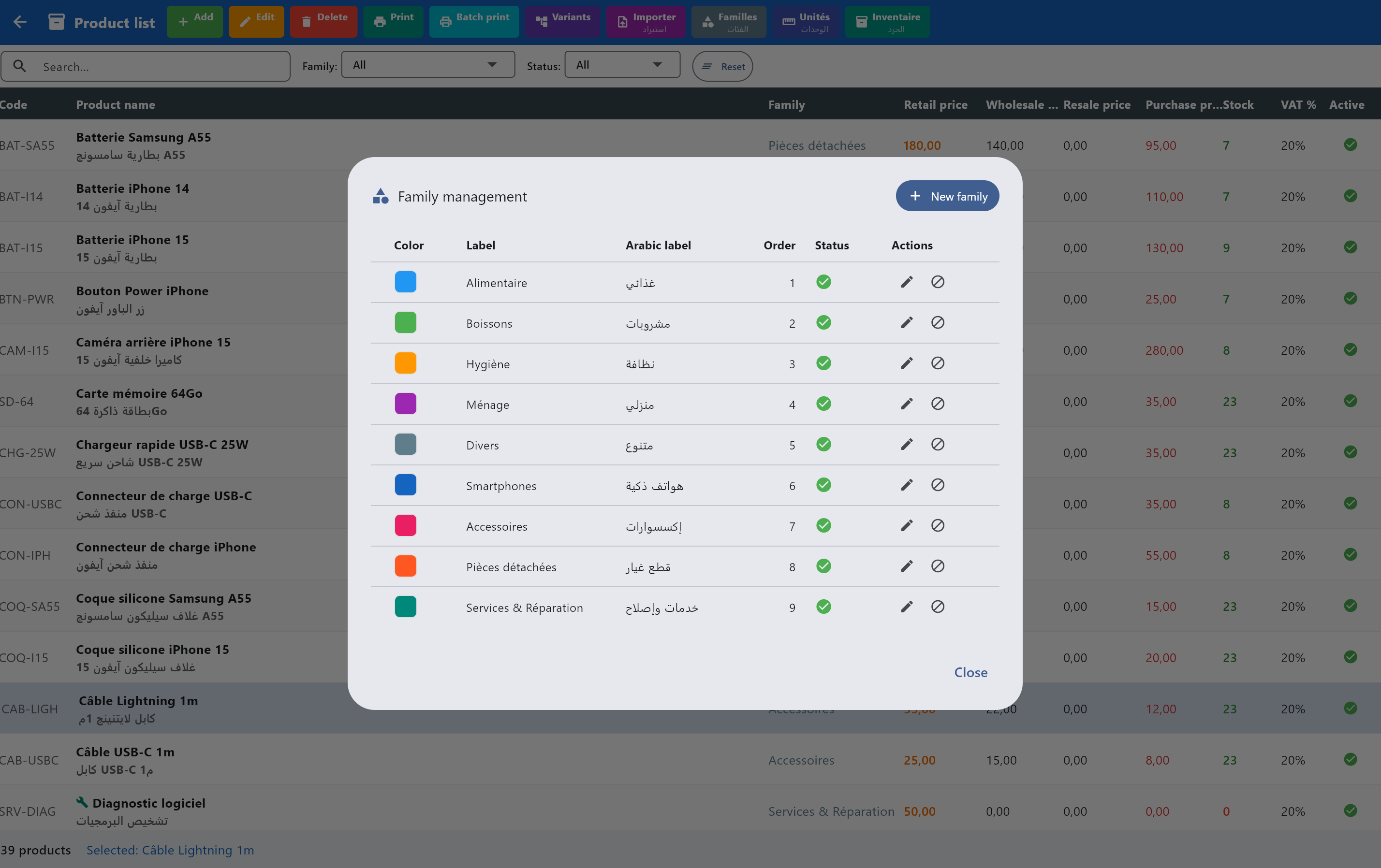Close the Family management dialog
1381x868 pixels.
tap(970, 672)
